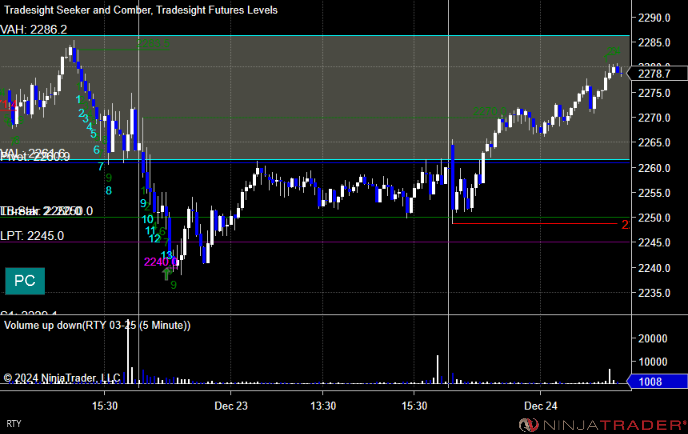Screen dimensions: 688x434
Task: Click the 20000 volume axis label
Action: coord(652,338)
